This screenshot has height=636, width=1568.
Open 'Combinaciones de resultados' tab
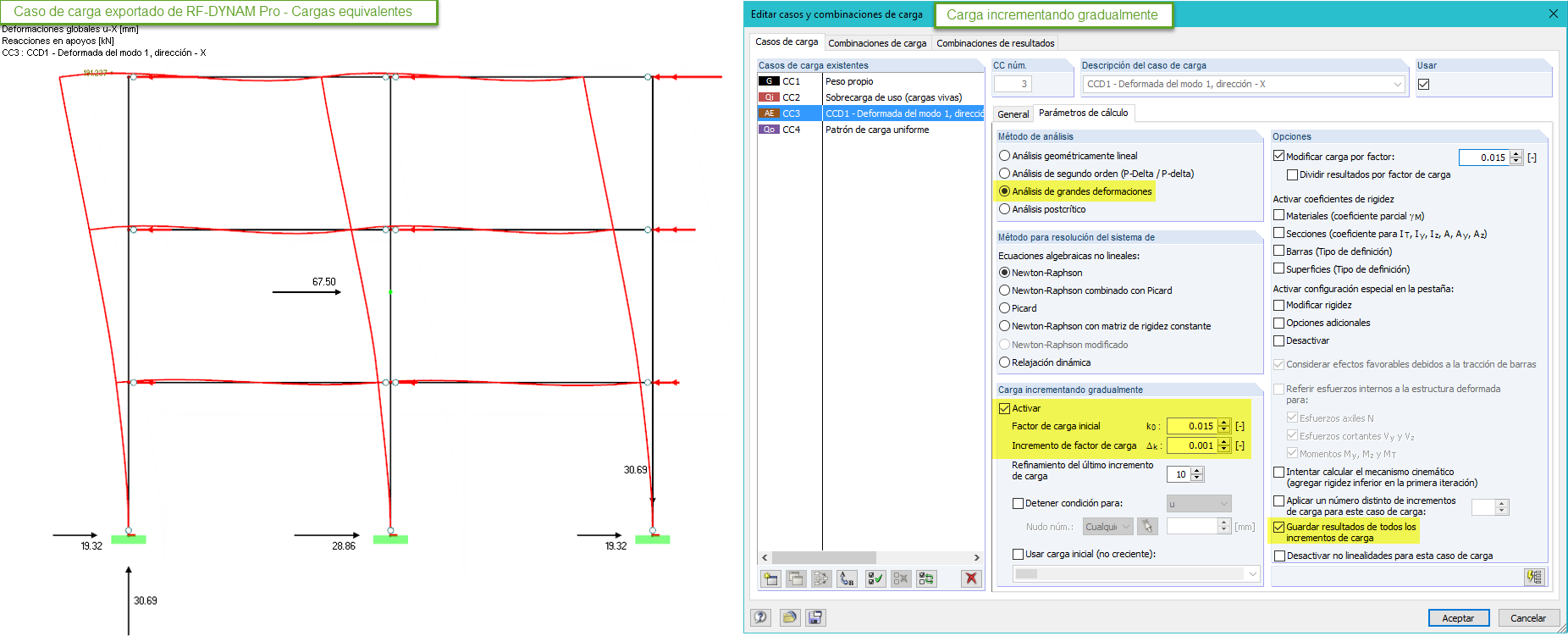coord(996,43)
